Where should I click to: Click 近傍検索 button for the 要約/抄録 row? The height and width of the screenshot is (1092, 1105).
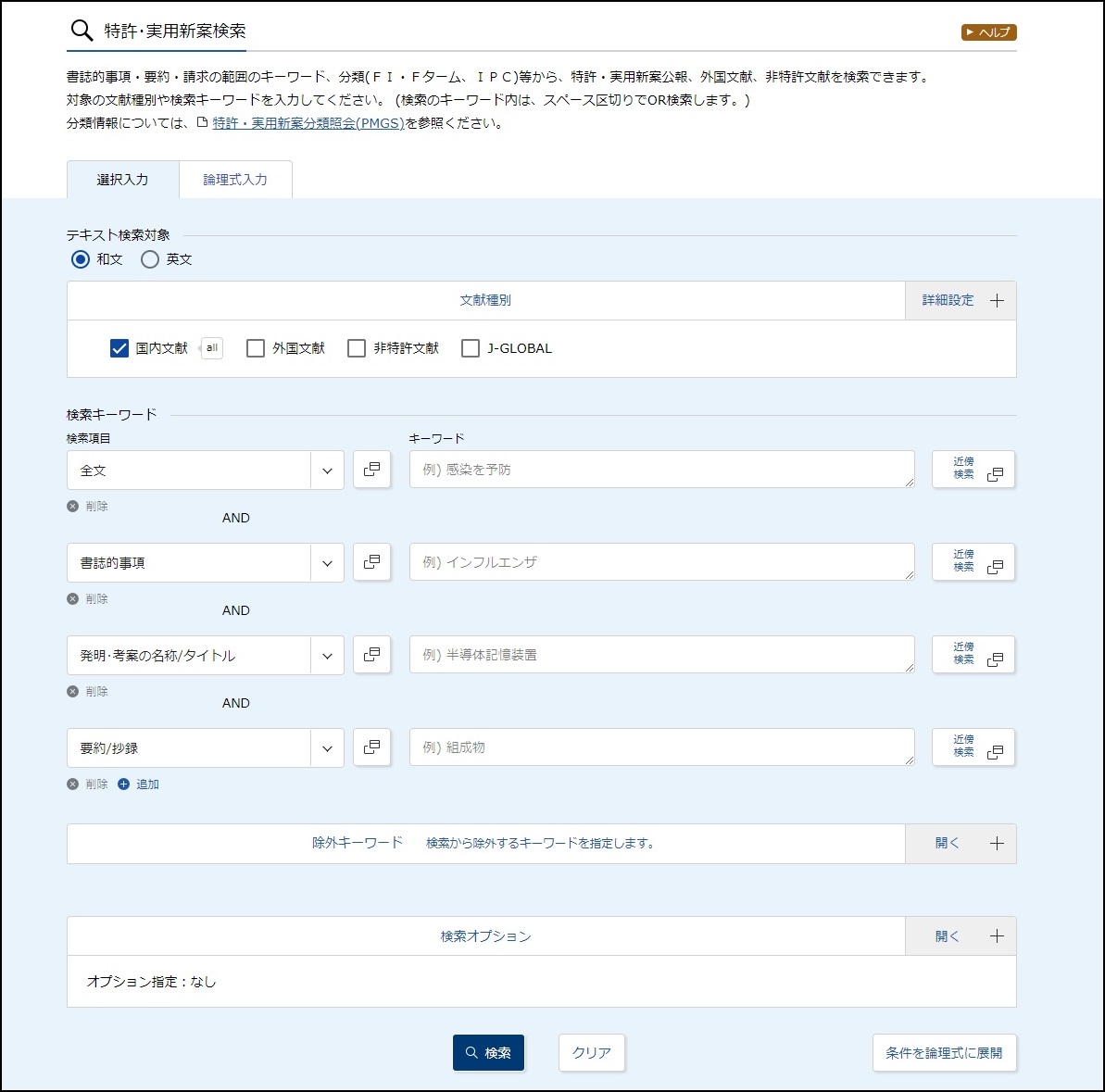pyautogui.click(x=973, y=747)
